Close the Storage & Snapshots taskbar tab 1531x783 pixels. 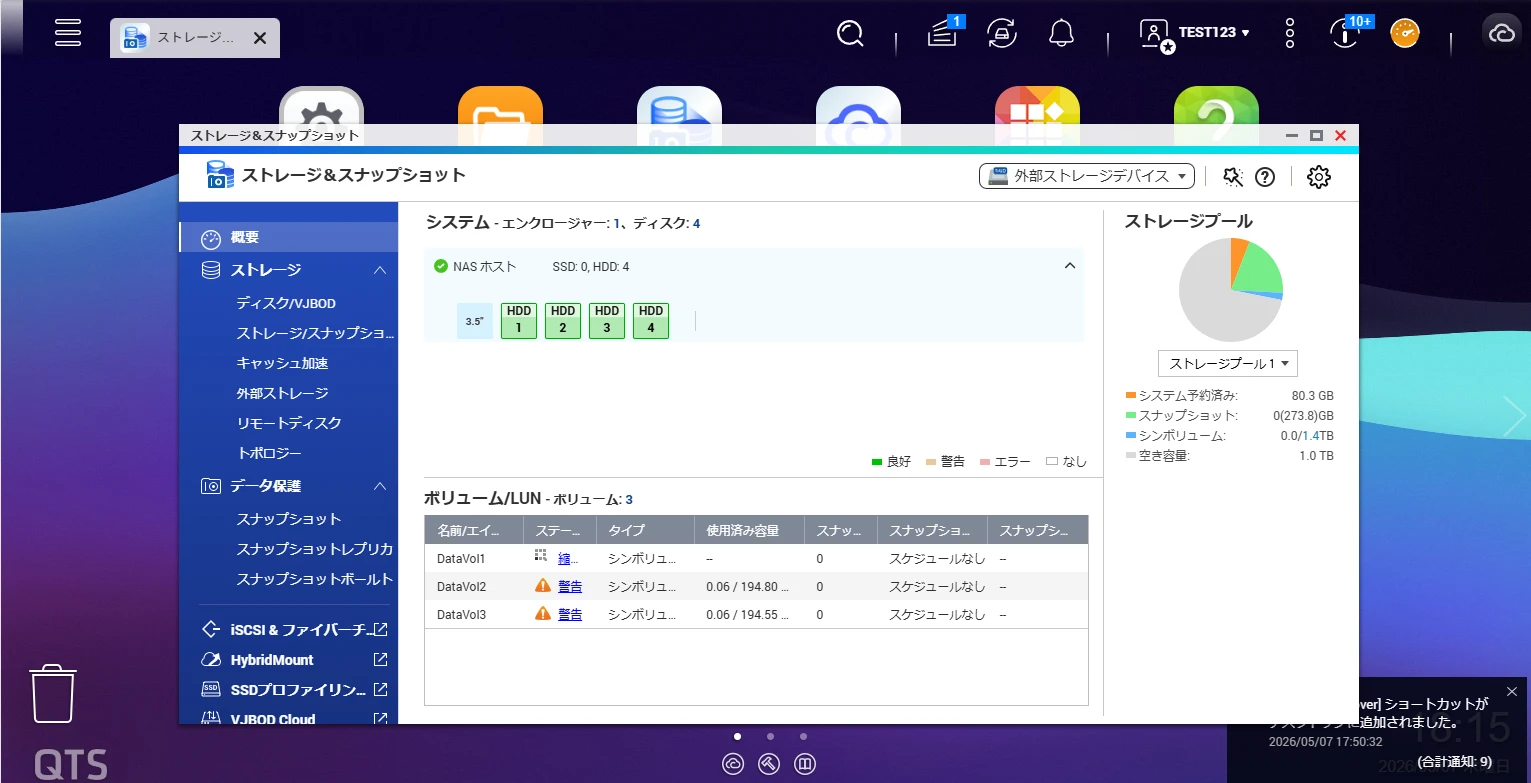click(259, 38)
